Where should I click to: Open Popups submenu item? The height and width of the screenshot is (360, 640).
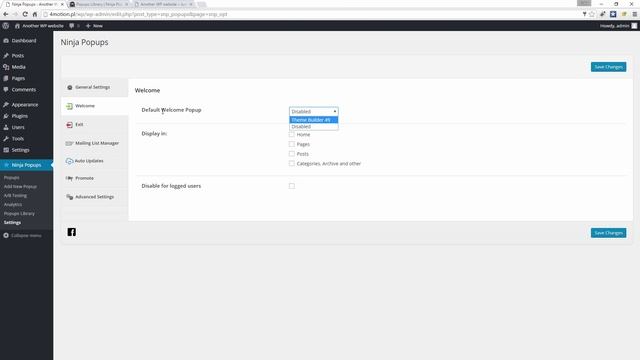(11, 178)
